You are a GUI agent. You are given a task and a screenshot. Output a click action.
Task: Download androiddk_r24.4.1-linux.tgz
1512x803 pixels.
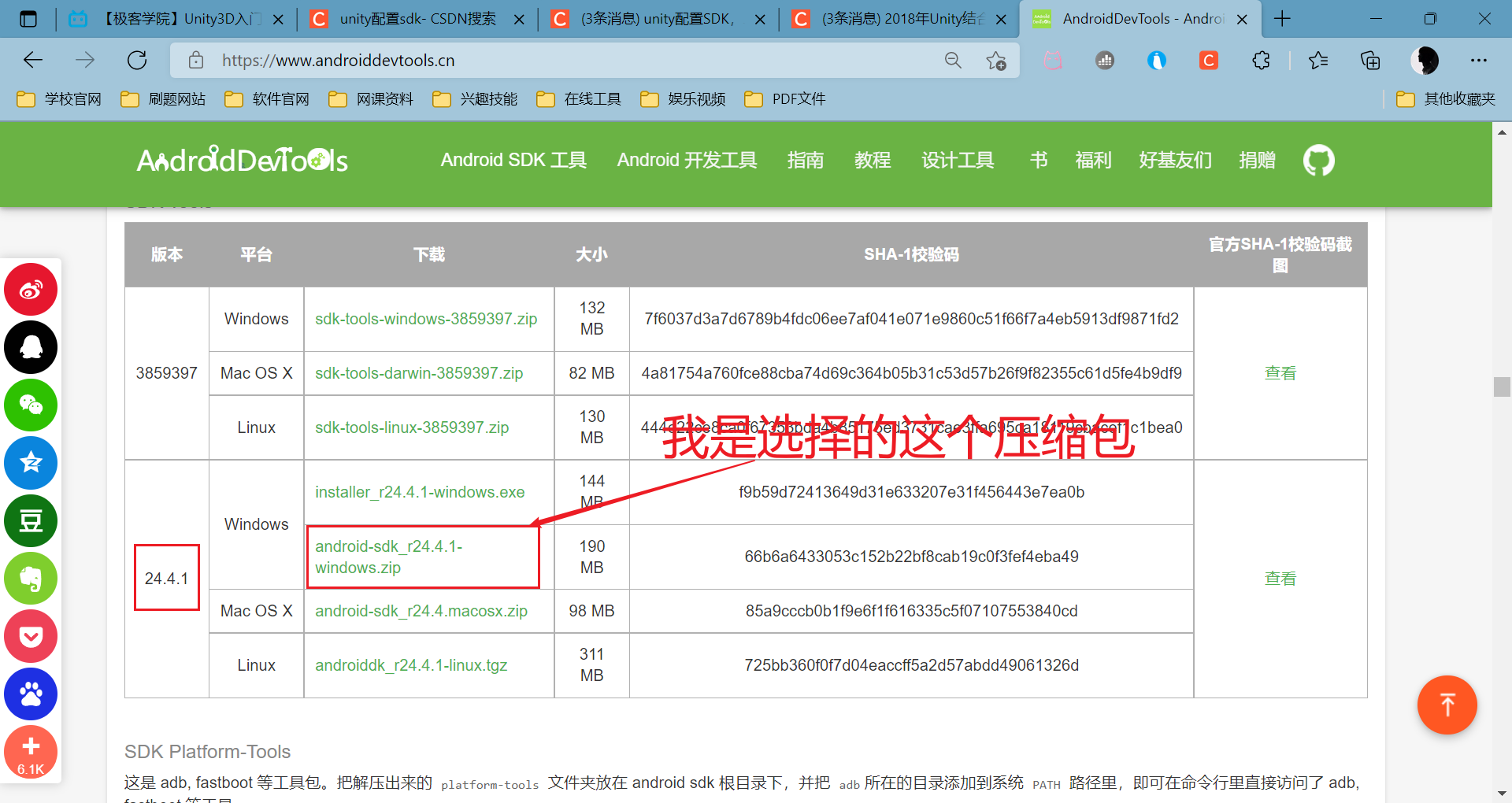411,665
